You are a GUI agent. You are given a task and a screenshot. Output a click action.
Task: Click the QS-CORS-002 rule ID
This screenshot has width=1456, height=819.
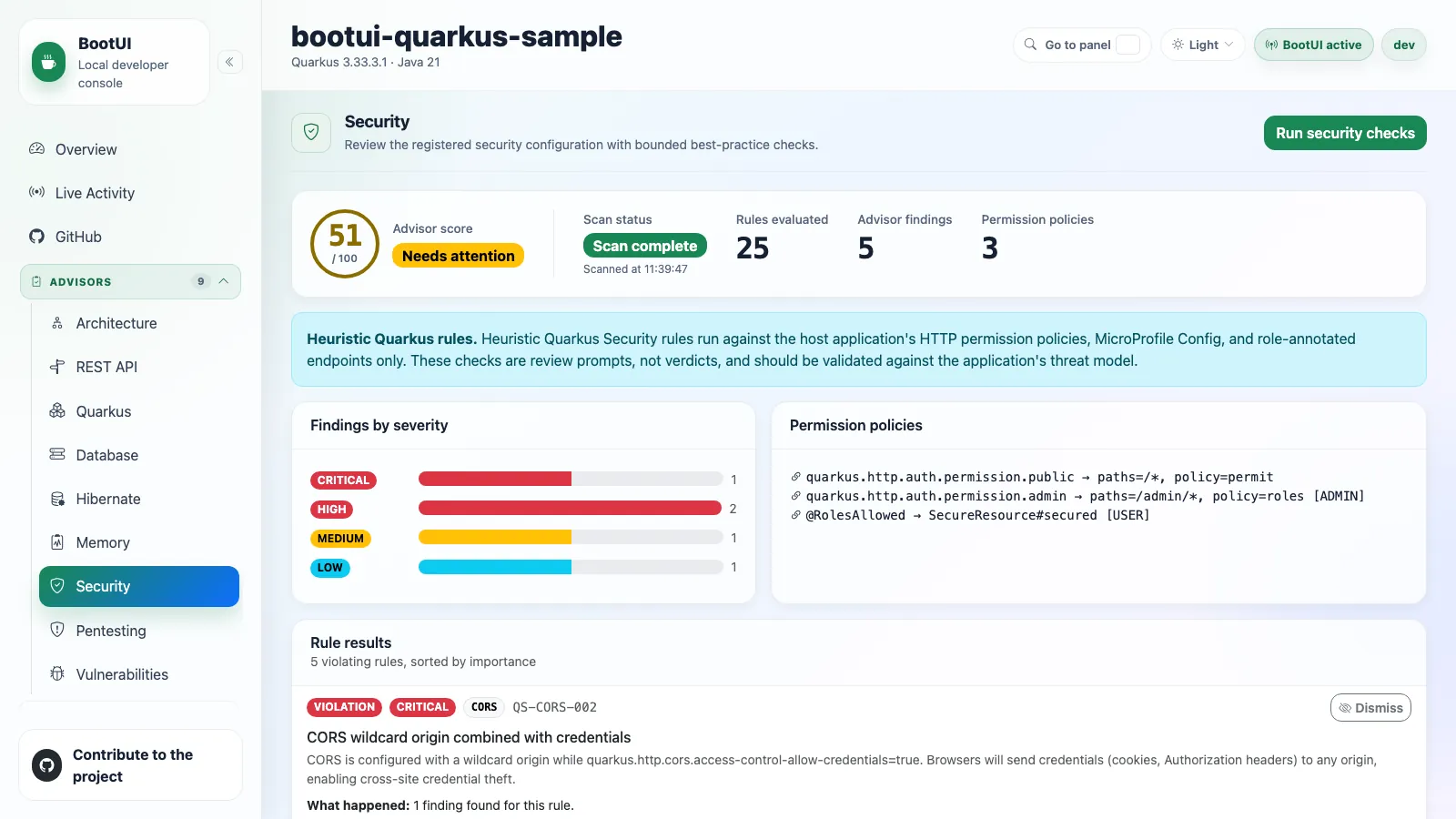click(554, 707)
